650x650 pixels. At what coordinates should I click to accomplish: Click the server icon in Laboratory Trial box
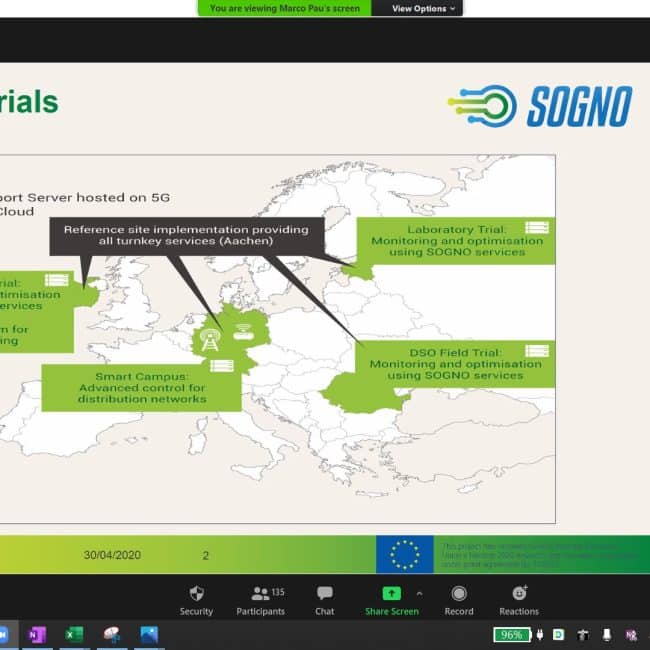pos(537,228)
